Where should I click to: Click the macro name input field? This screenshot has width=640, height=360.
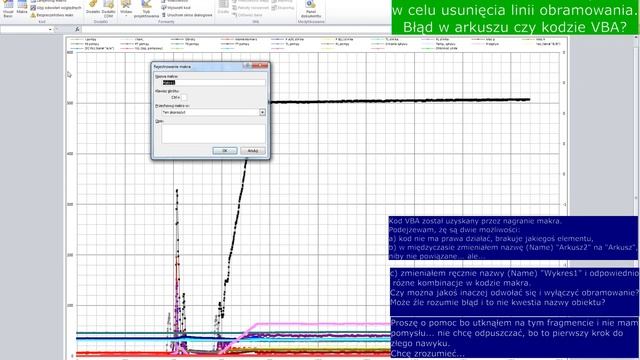[x=213, y=82]
